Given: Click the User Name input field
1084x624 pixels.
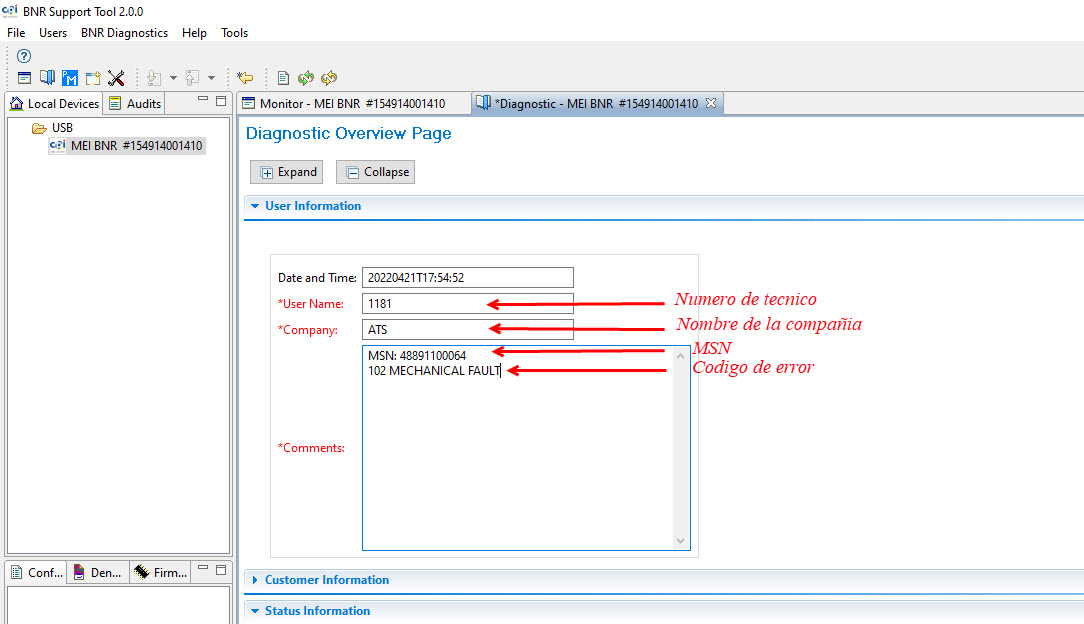Looking at the screenshot, I should (x=467, y=304).
